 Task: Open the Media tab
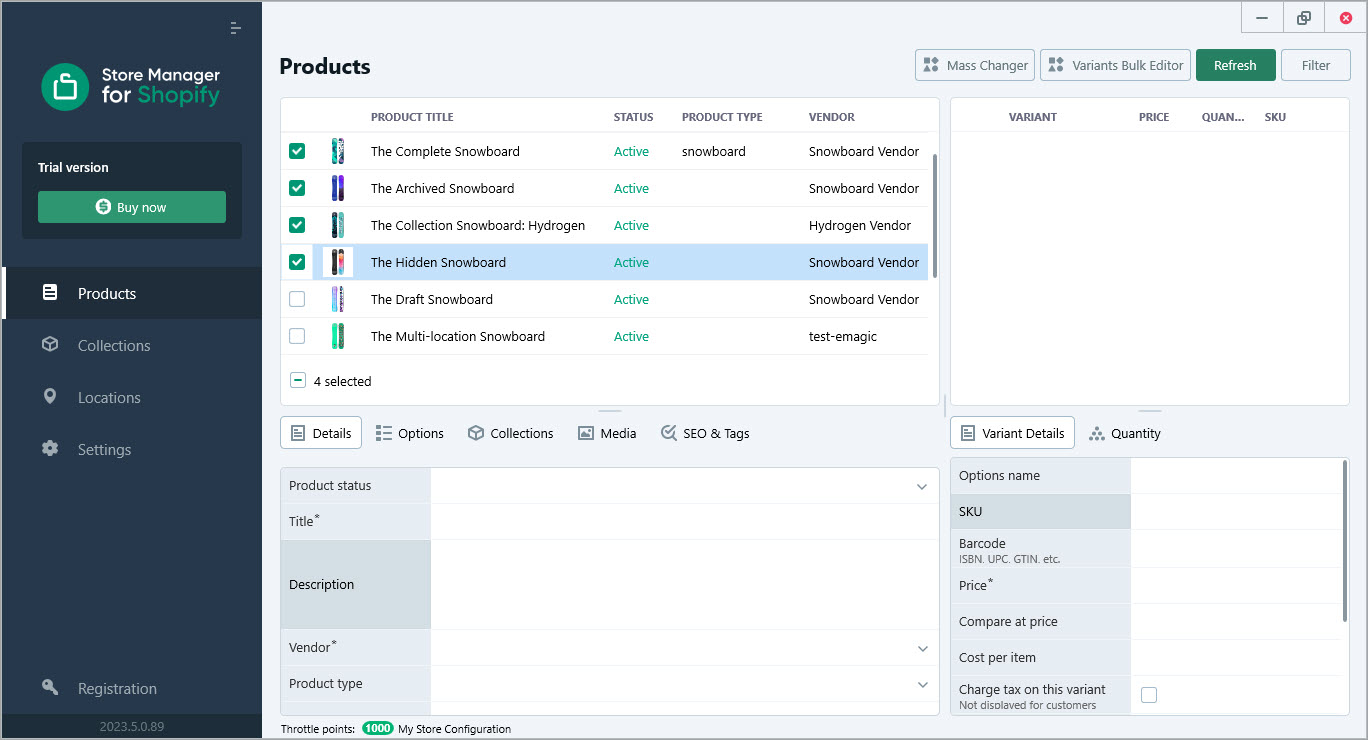click(x=607, y=433)
